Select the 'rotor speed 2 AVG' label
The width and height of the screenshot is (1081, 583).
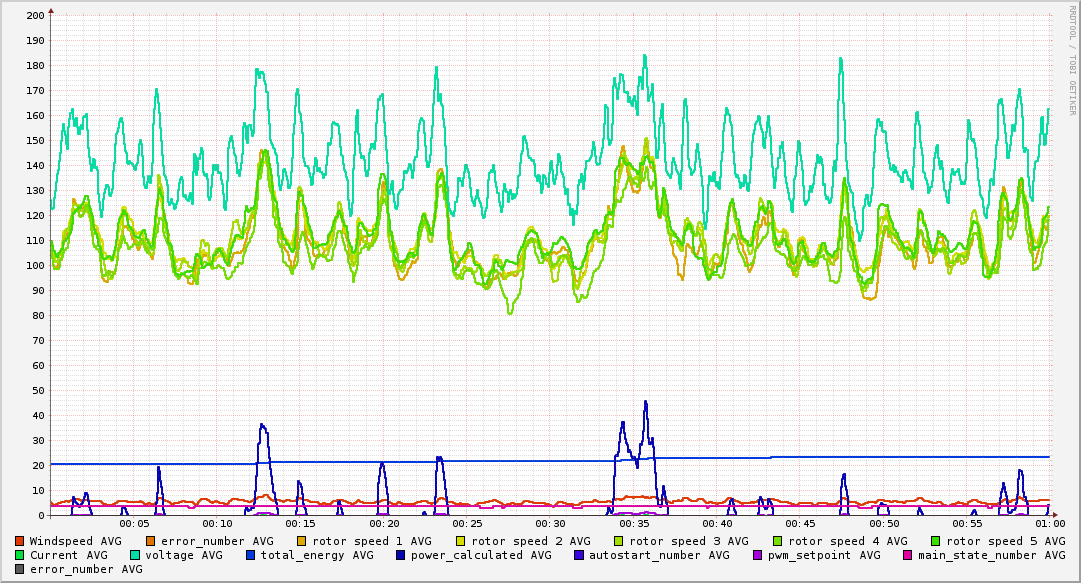[531, 542]
